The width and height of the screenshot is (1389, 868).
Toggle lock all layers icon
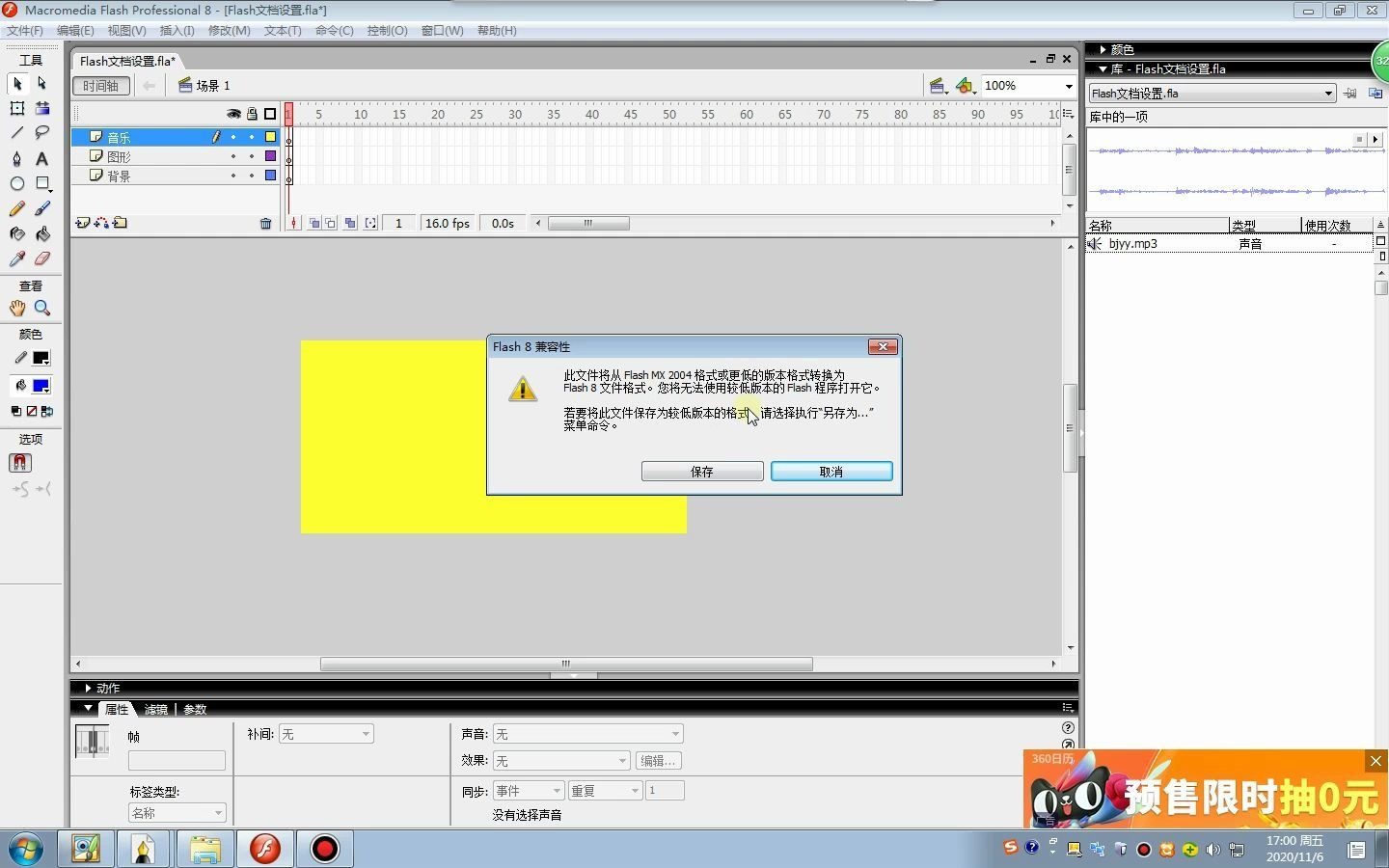pos(252,114)
